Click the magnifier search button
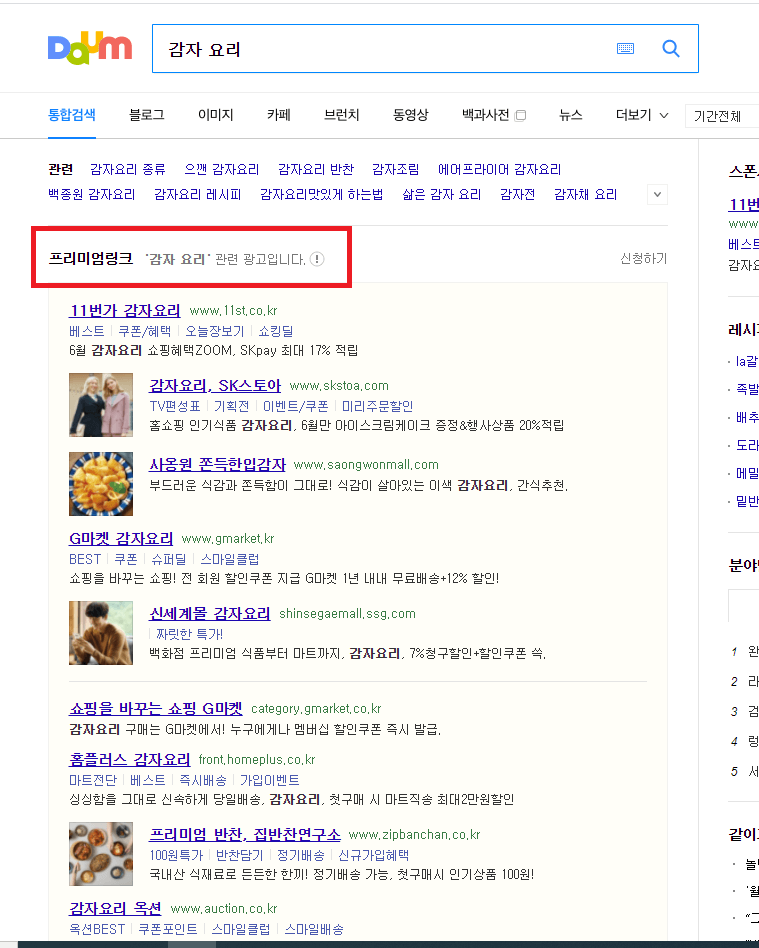This screenshot has height=948, width=759. (671, 48)
